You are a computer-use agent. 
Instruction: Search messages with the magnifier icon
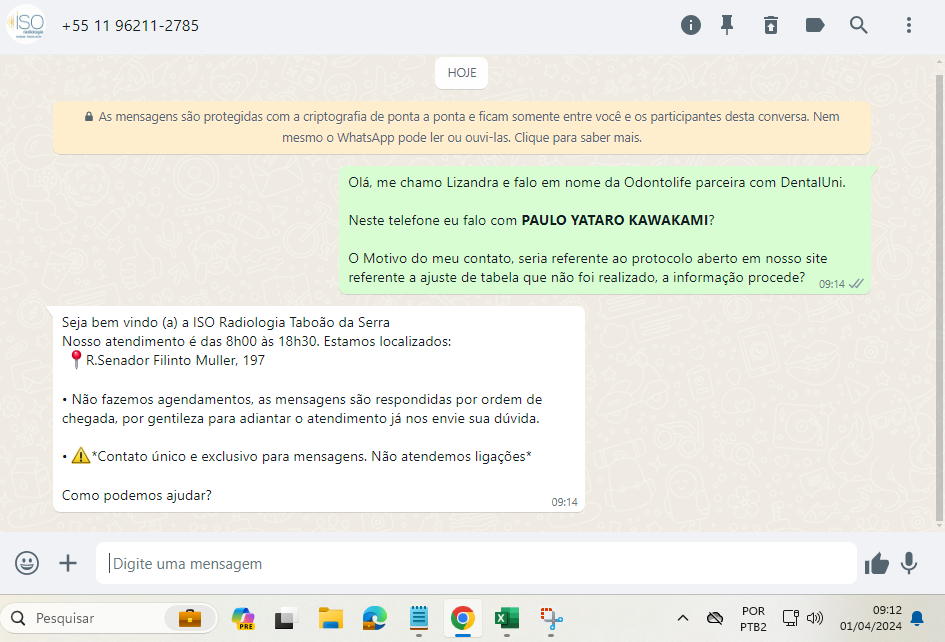click(859, 25)
